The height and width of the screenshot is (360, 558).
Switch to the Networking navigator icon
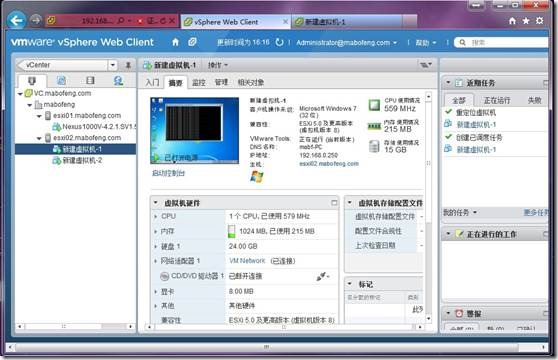coord(118,80)
